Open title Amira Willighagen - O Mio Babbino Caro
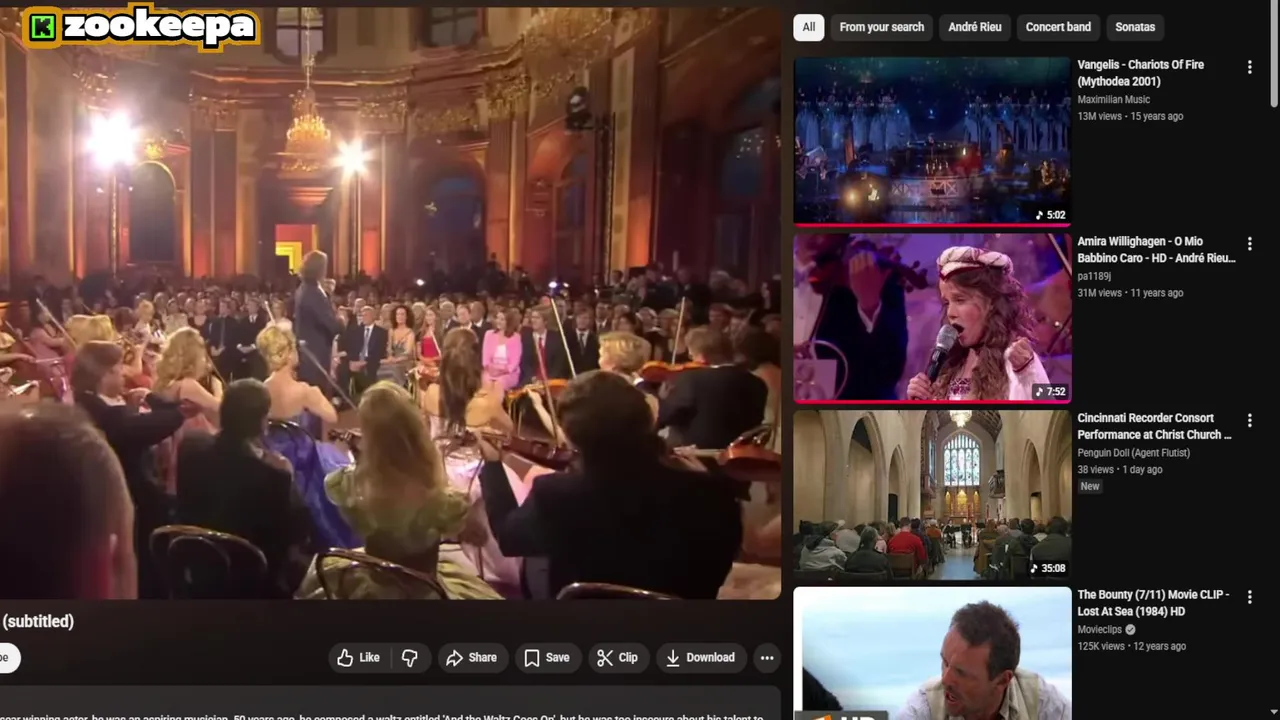This screenshot has width=1280, height=720. click(1156, 250)
